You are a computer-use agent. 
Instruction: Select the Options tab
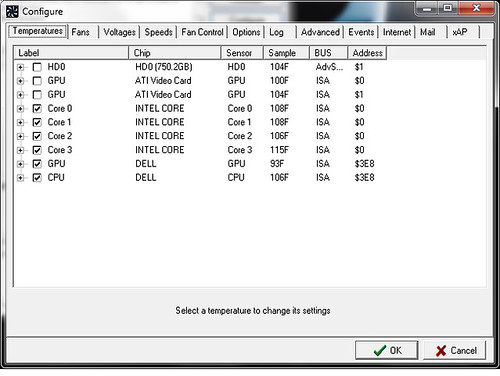click(246, 32)
